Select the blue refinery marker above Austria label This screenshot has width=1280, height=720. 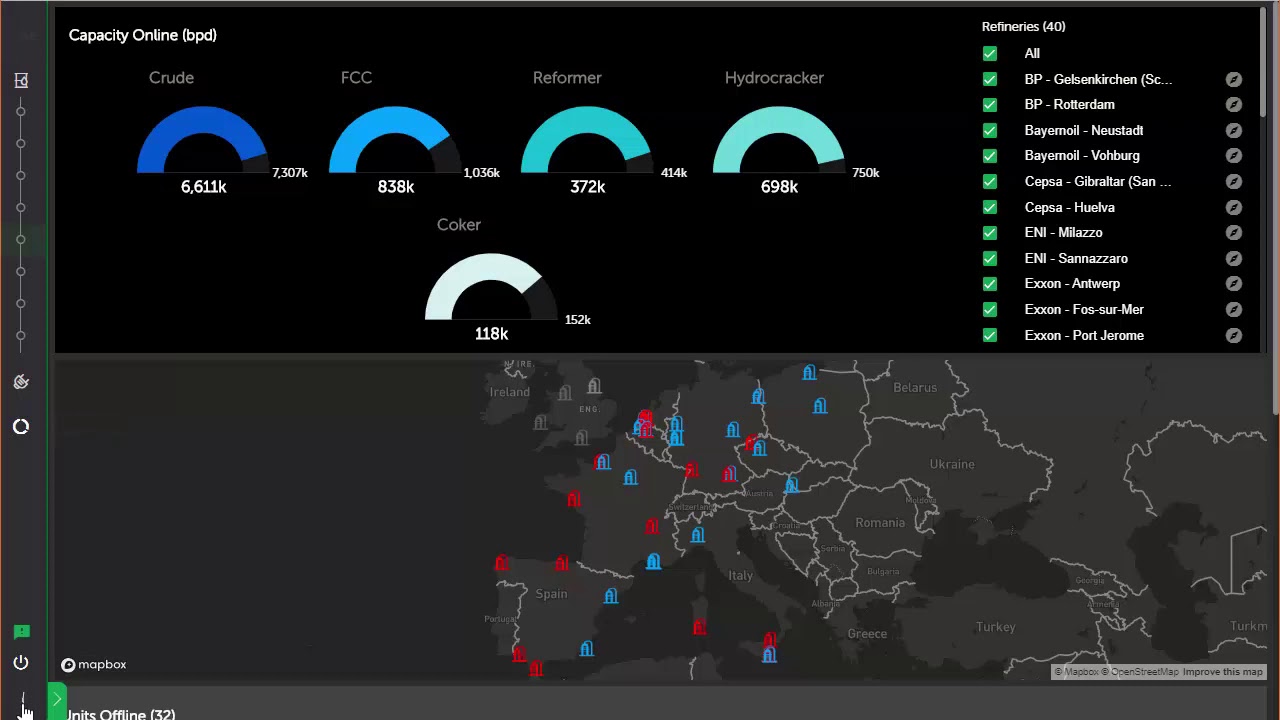point(792,486)
